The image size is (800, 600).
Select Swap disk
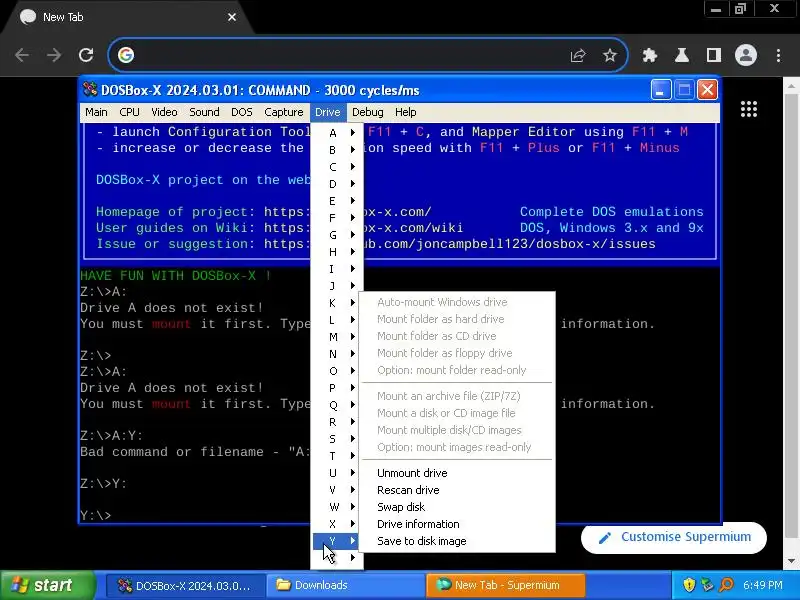pyautogui.click(x=457, y=507)
